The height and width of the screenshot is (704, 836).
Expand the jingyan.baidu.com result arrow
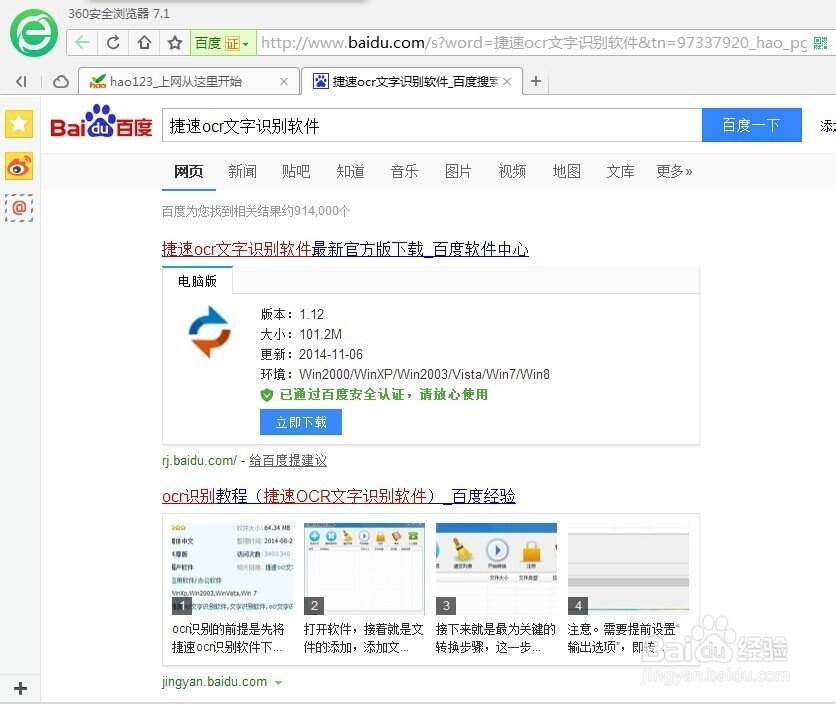pos(278,681)
